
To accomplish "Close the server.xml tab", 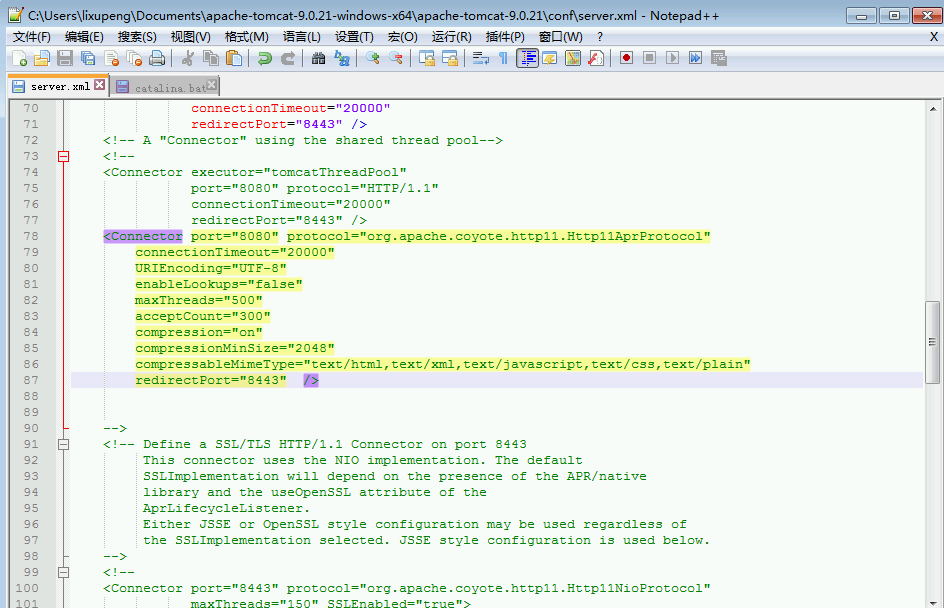I will (99, 85).
